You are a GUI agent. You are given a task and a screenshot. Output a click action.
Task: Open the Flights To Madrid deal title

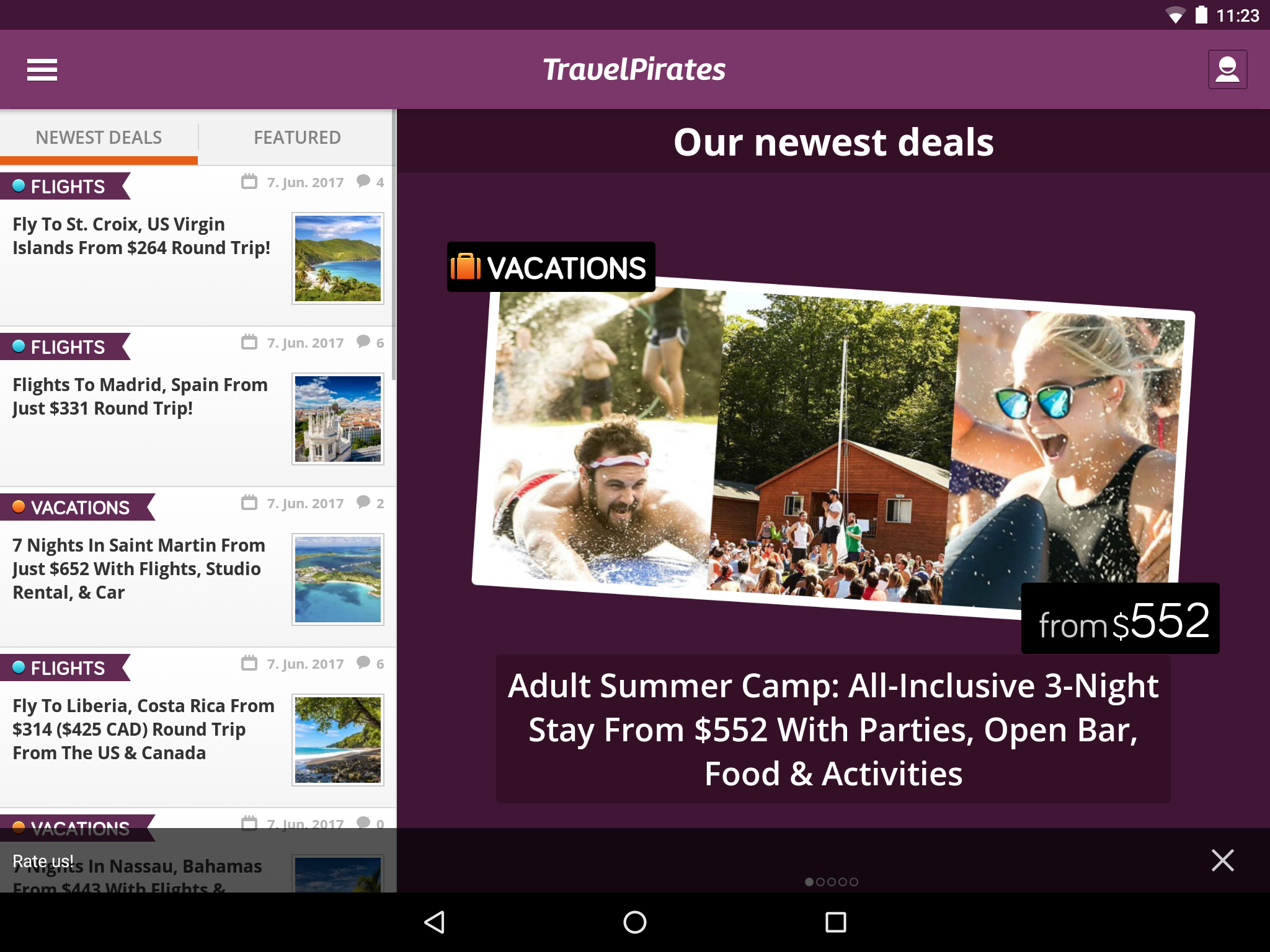(x=140, y=397)
